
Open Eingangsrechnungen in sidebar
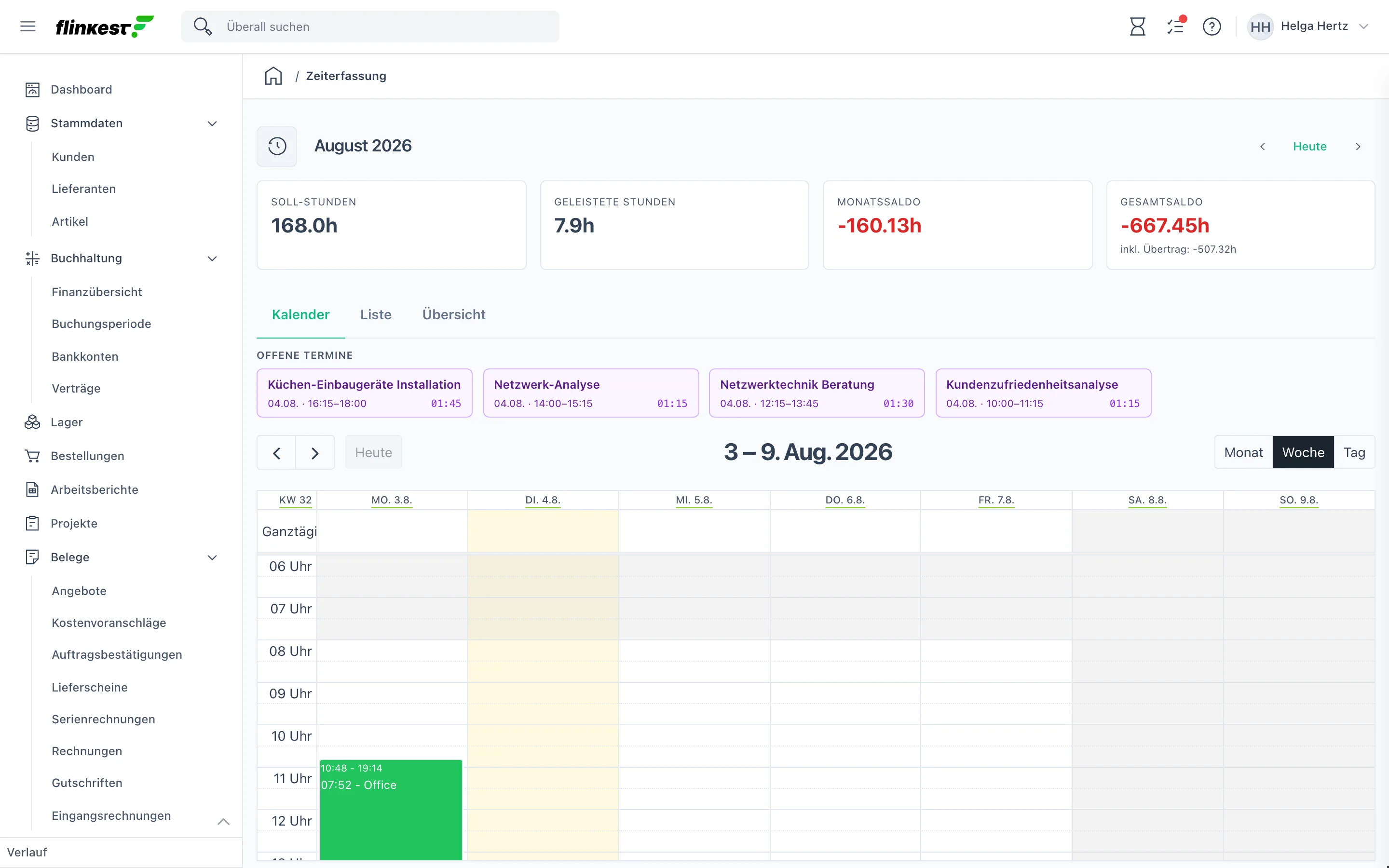(111, 816)
